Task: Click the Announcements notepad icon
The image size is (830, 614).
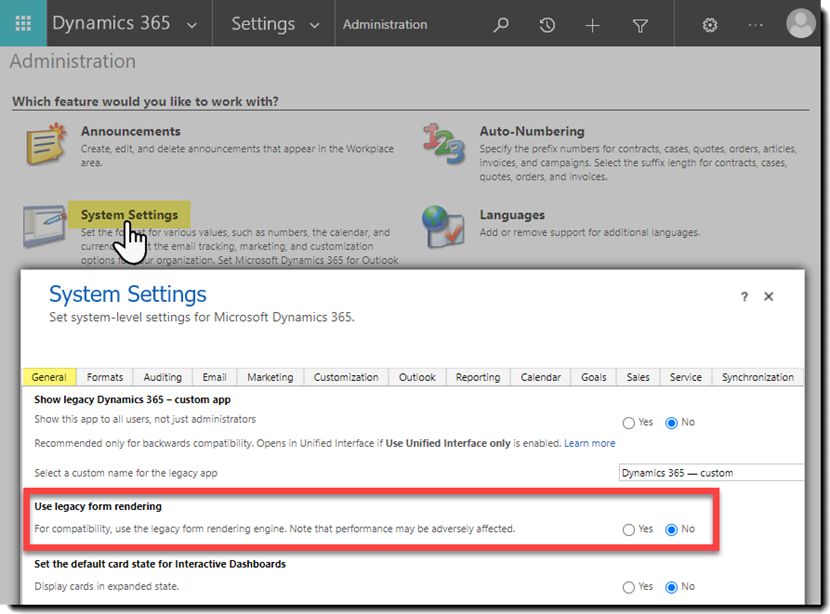Action: point(46,144)
